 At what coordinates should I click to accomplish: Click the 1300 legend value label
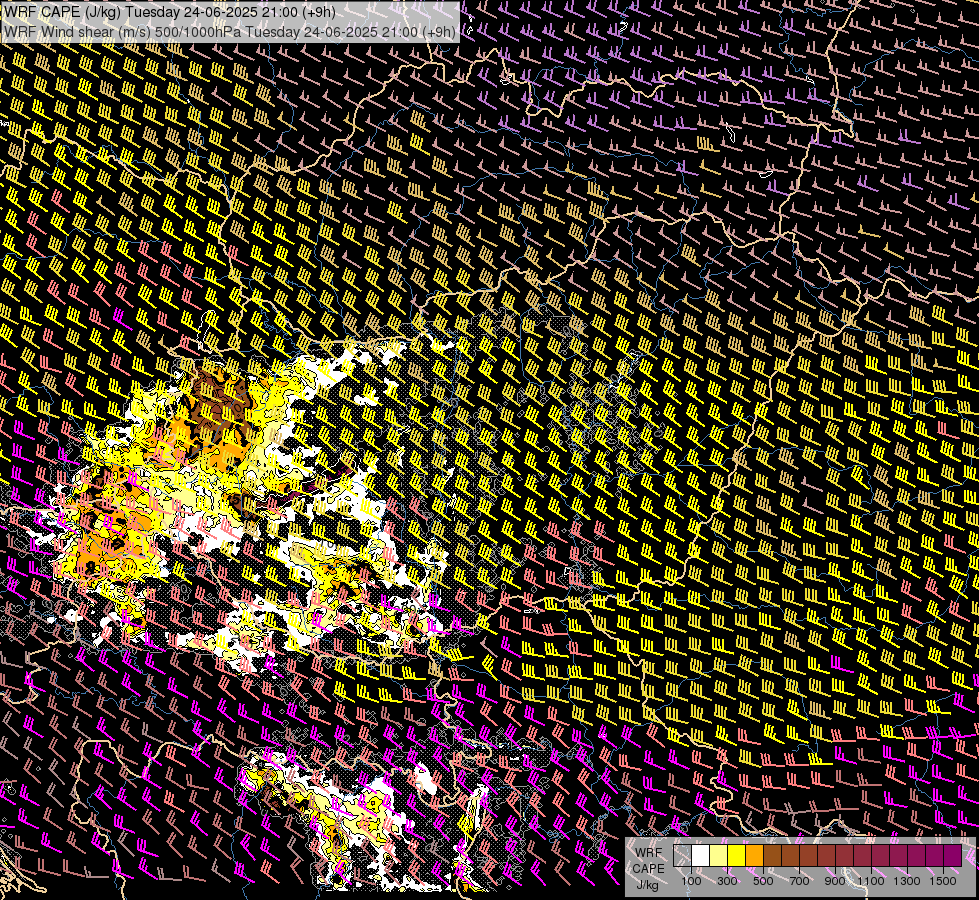pyautogui.click(x=907, y=881)
